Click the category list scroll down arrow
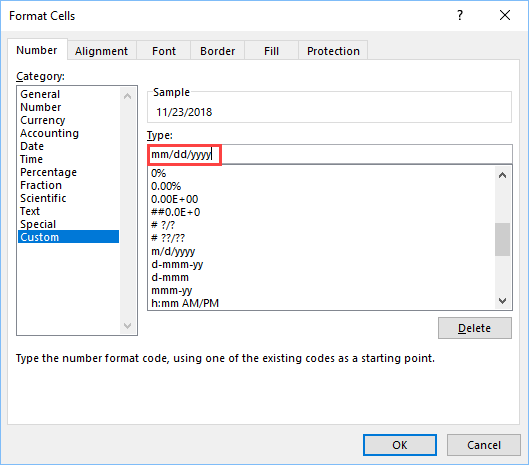 click(128, 326)
